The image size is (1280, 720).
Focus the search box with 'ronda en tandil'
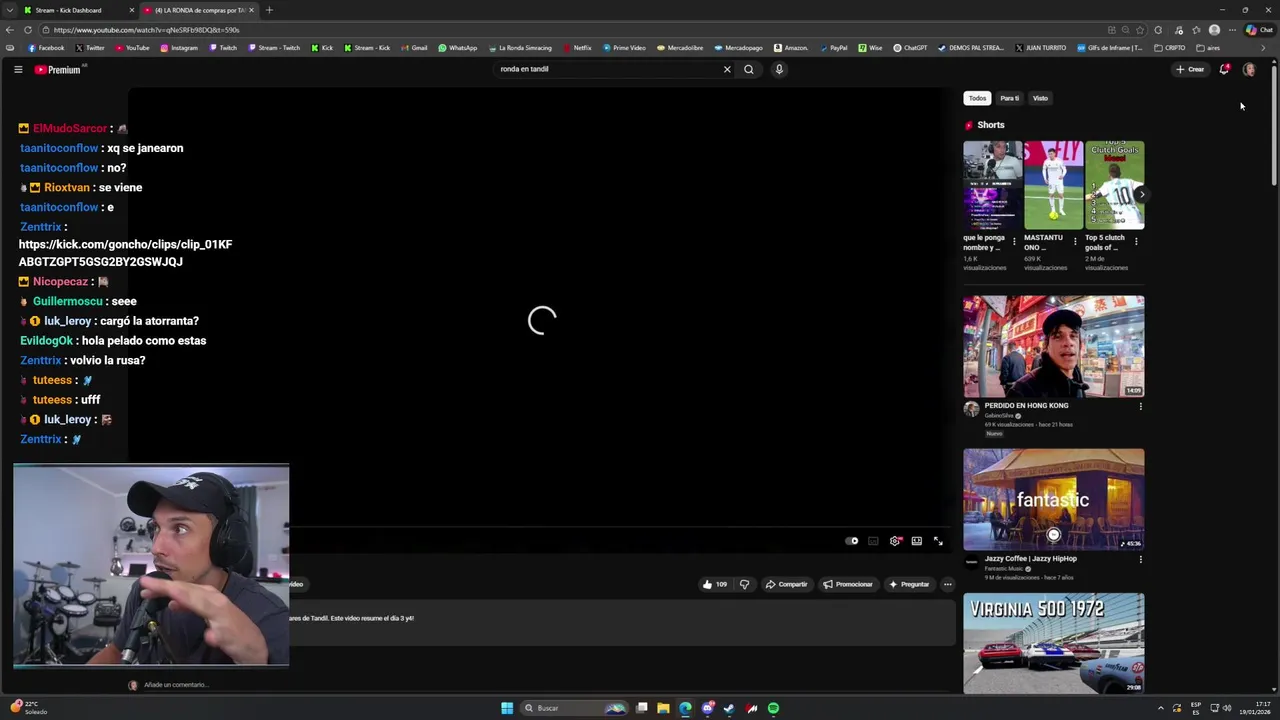click(608, 69)
